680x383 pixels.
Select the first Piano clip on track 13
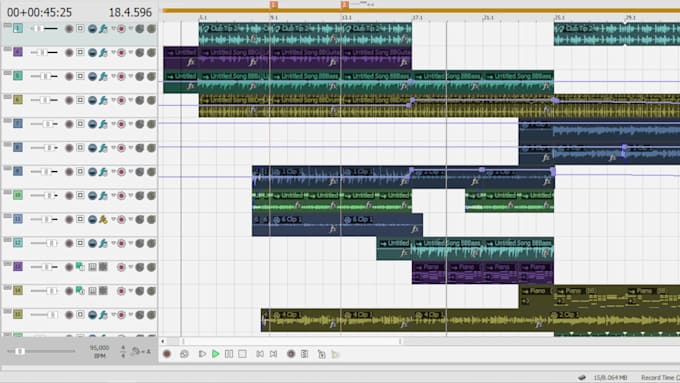click(429, 272)
